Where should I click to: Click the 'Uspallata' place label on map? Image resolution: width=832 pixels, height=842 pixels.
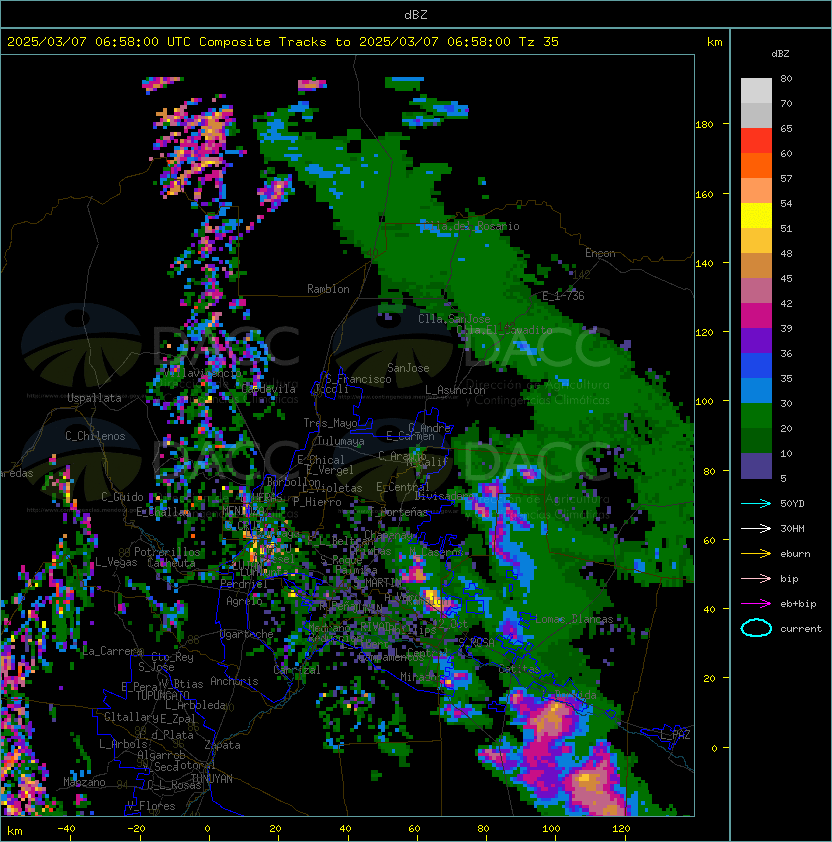click(x=94, y=398)
